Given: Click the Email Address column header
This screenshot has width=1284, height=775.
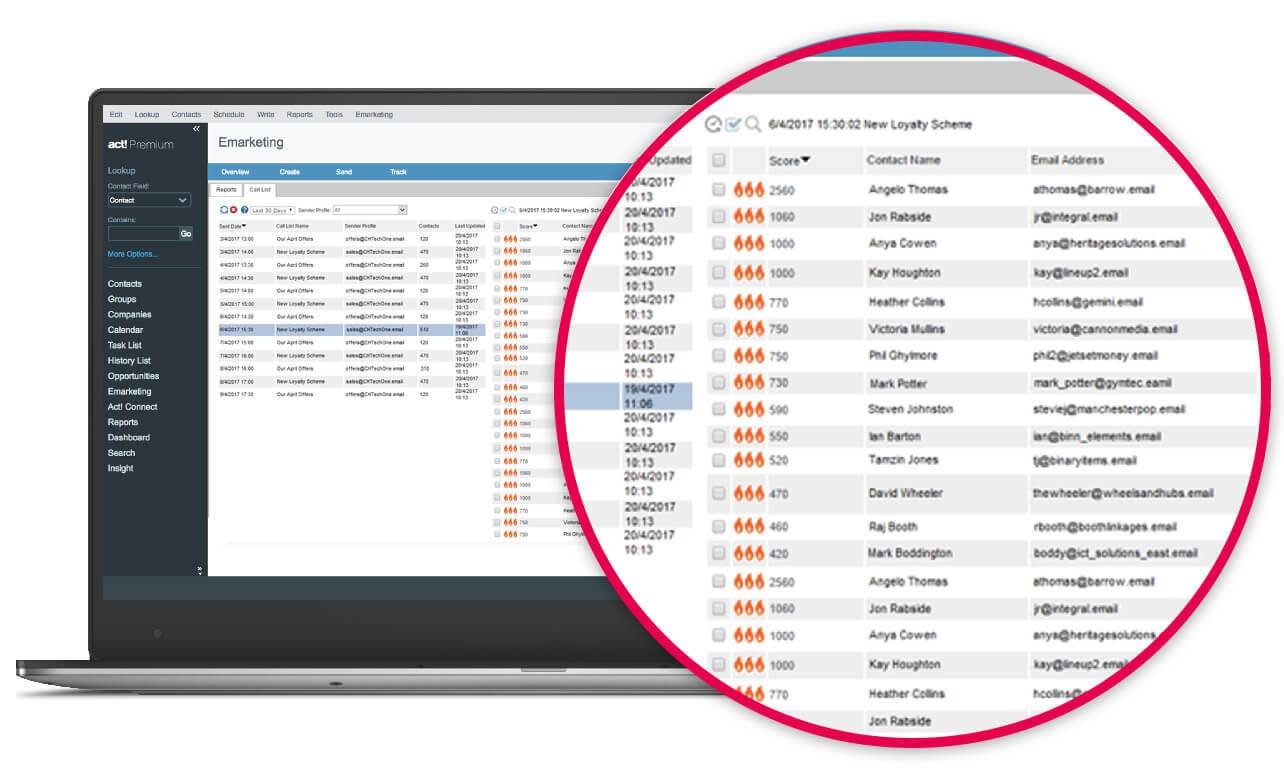Looking at the screenshot, I should tap(1067, 160).
